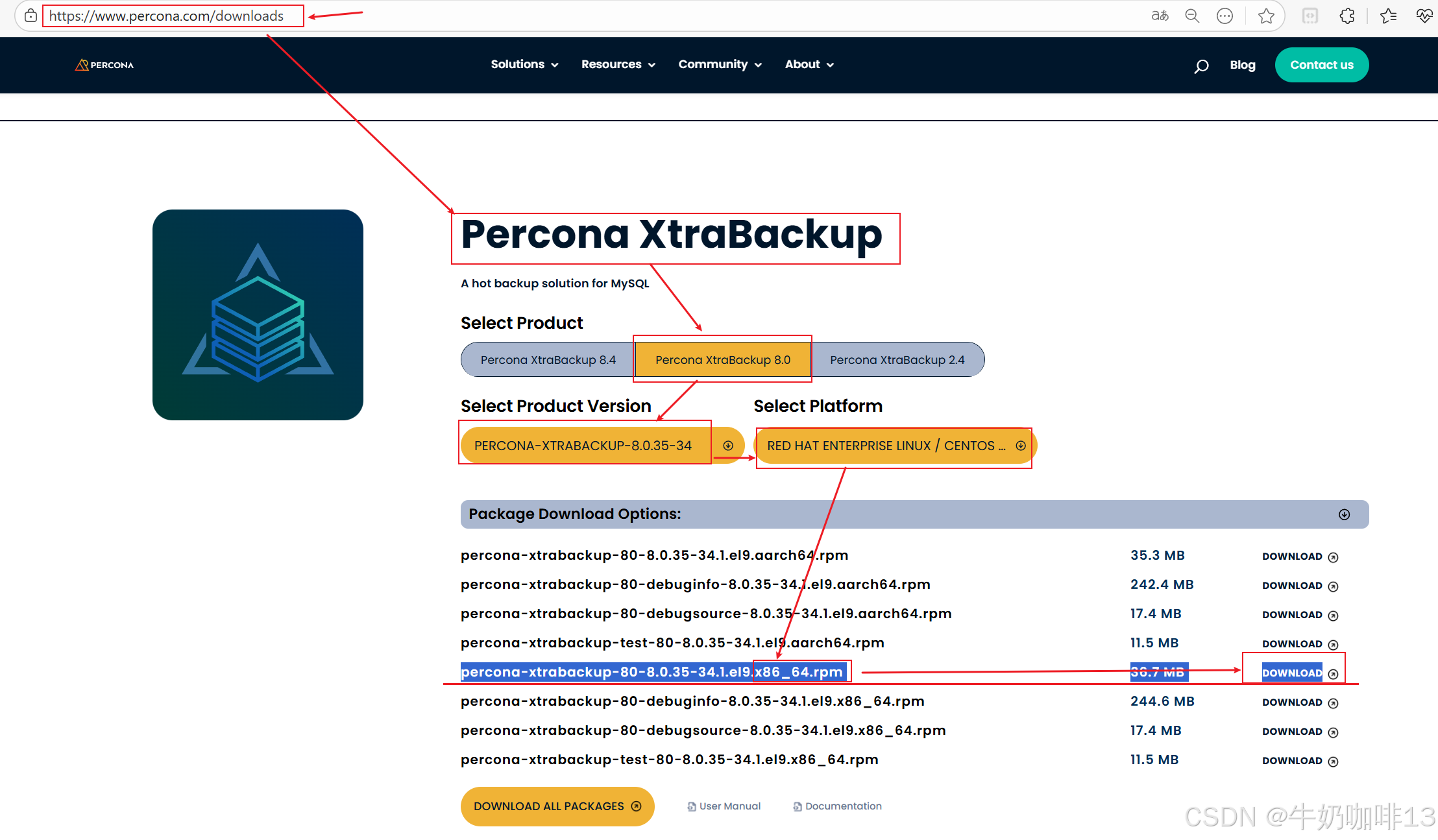This screenshot has width=1438, height=840.
Task: Open the favorites list icon
Action: (x=1388, y=16)
